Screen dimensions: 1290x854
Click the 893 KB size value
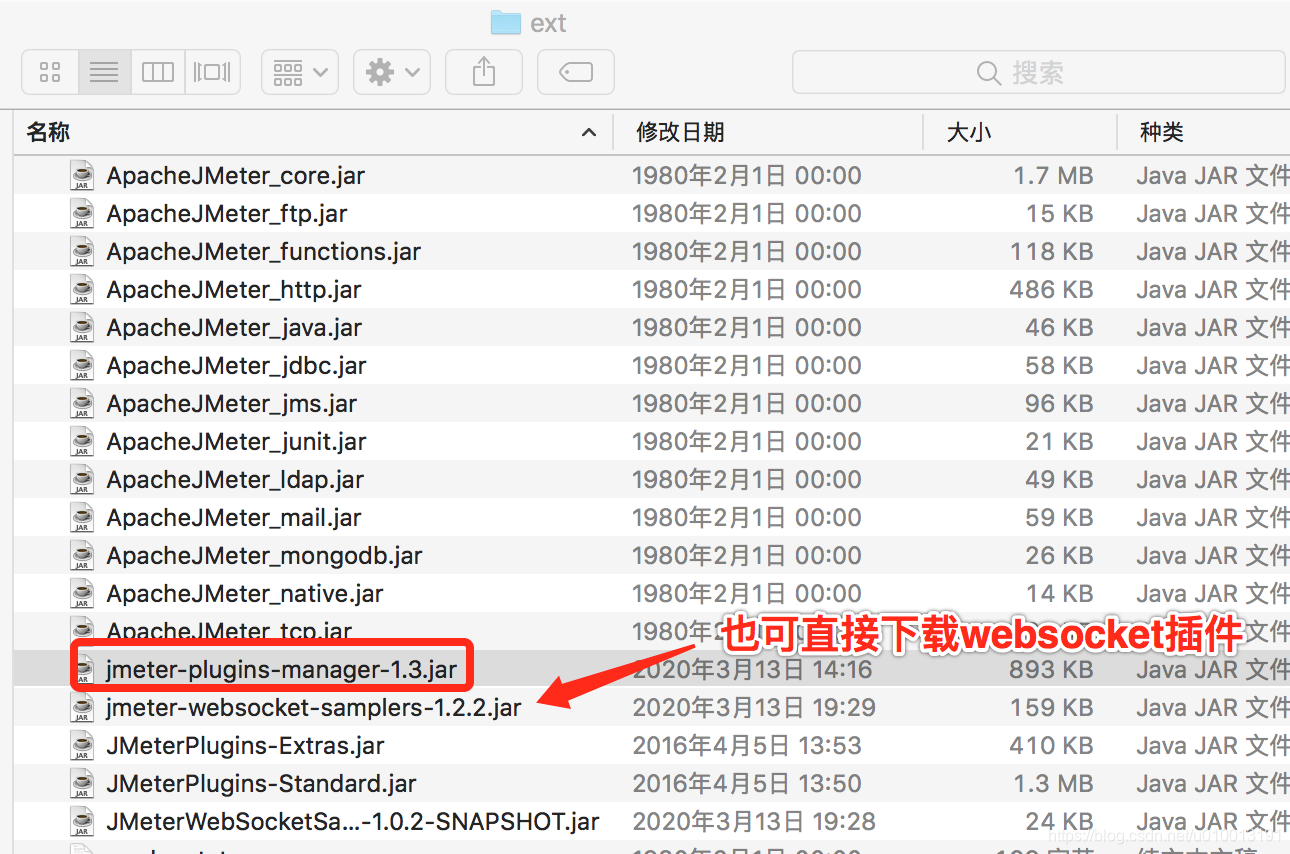[1051, 670]
